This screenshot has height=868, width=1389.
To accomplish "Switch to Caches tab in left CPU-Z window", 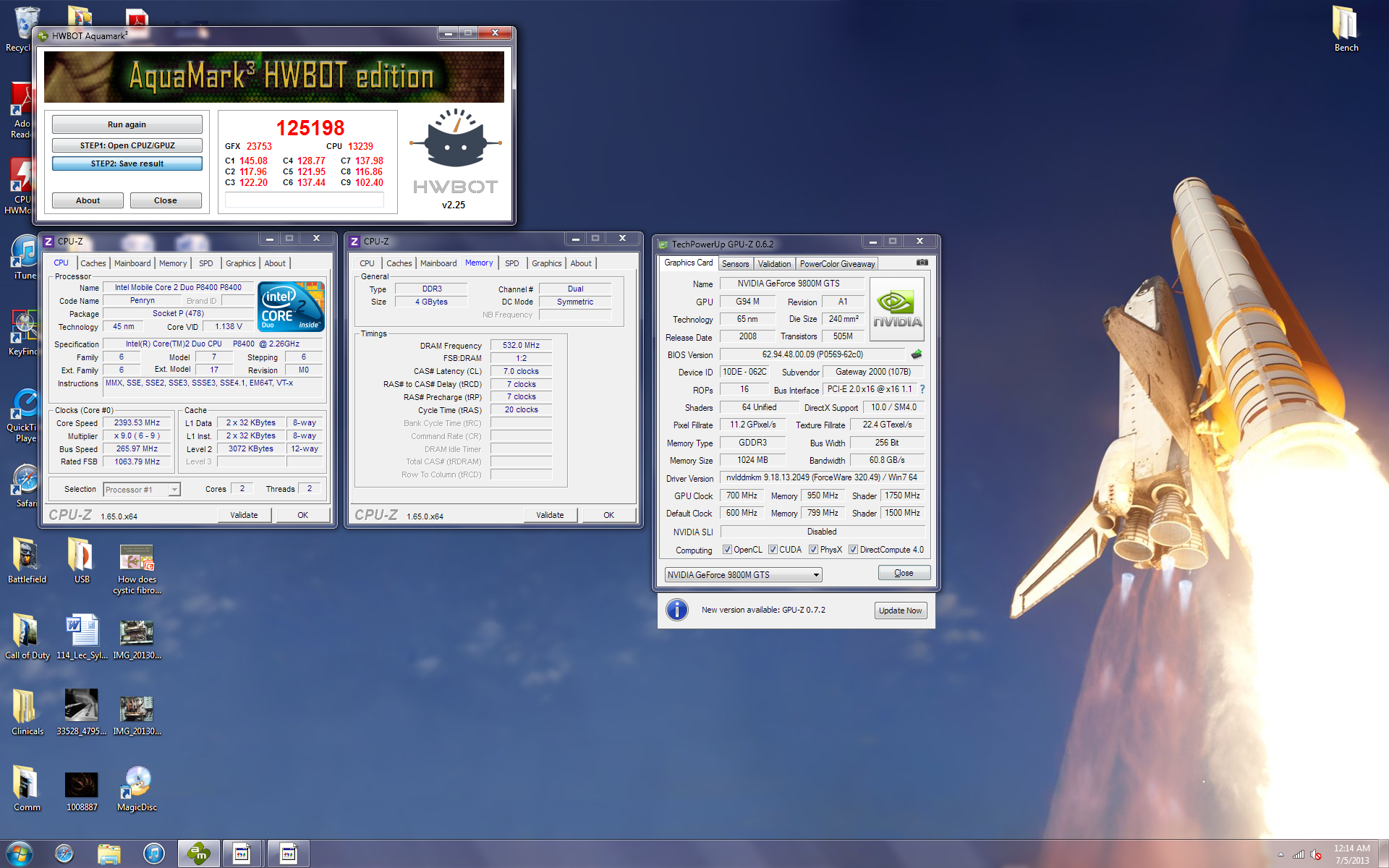I will point(93,263).
